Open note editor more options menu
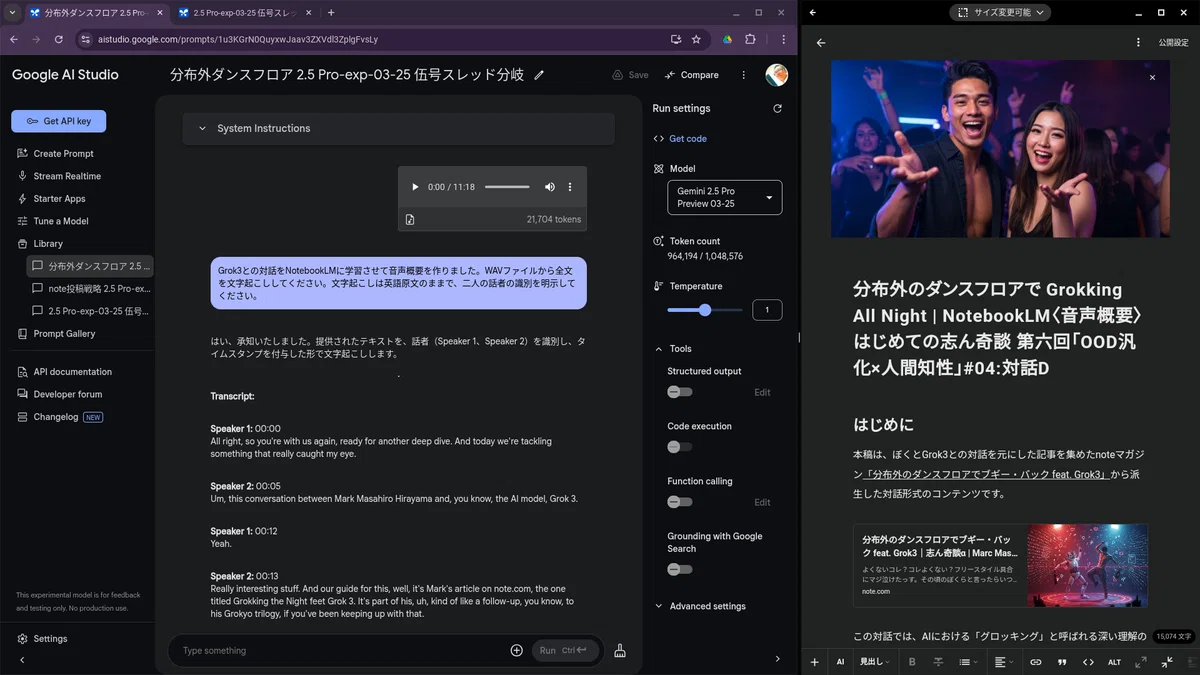 tap(1138, 43)
